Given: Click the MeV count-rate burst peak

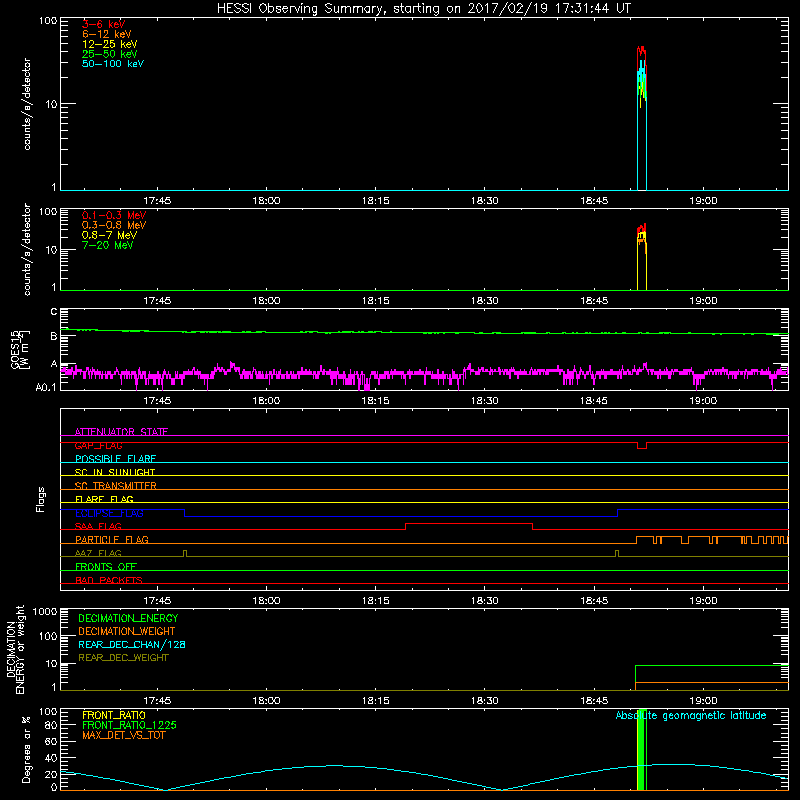Looking at the screenshot, I should tap(642, 228).
